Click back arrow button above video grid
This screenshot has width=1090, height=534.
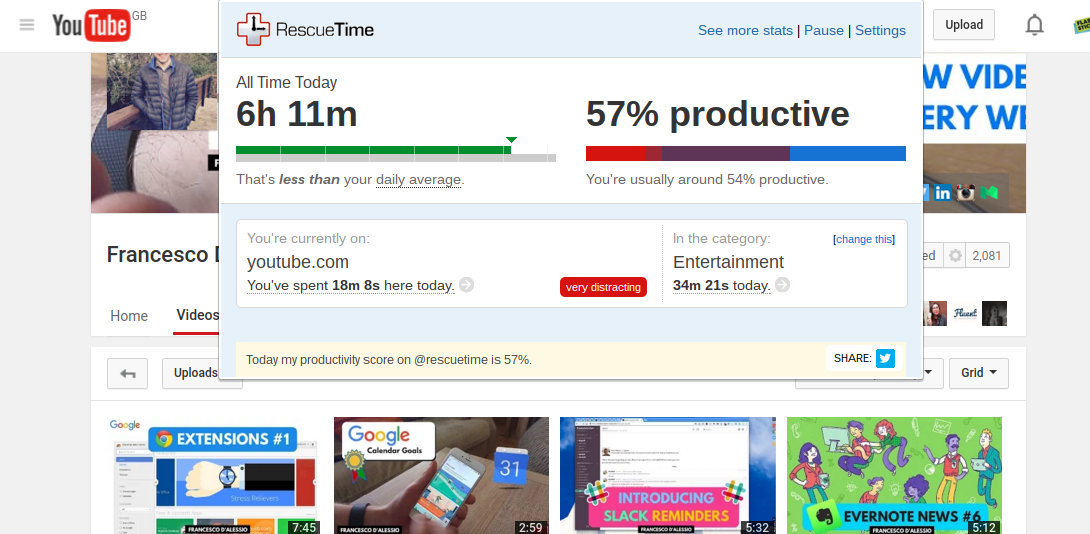127,373
